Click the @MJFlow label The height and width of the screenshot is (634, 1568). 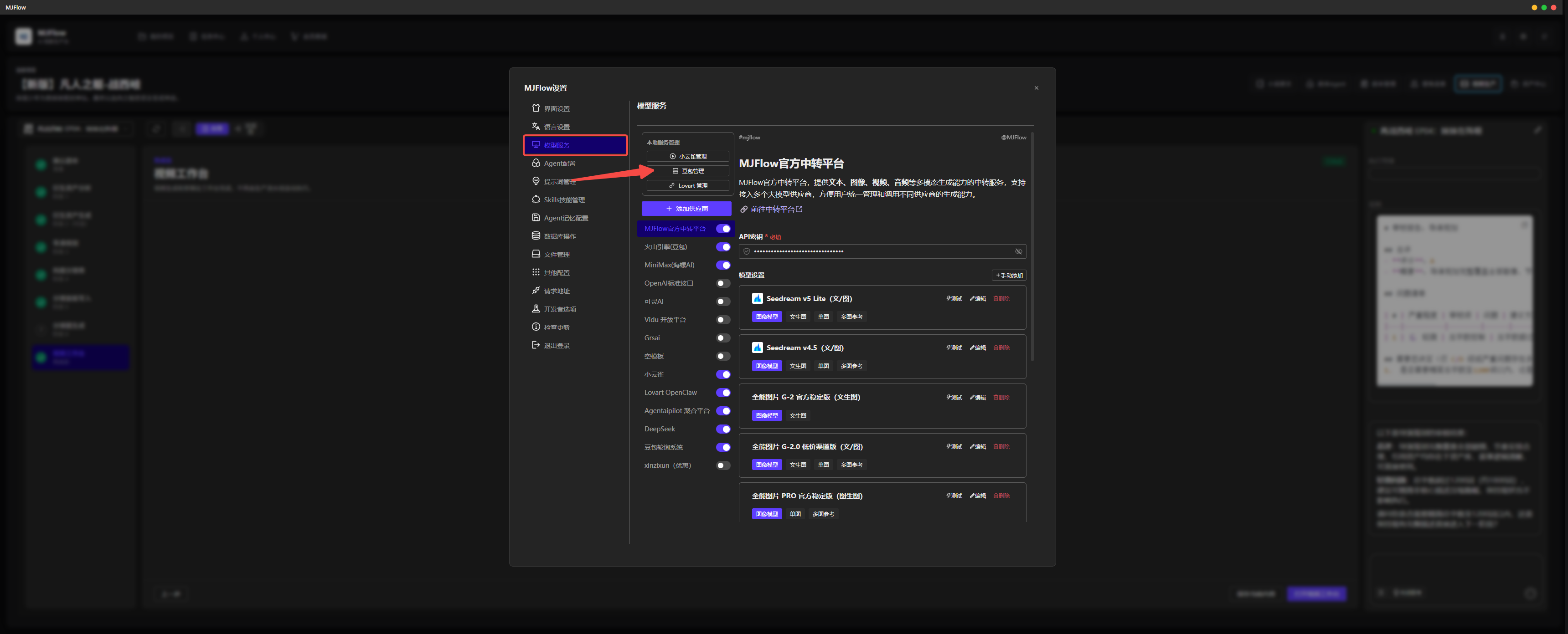(x=1013, y=138)
